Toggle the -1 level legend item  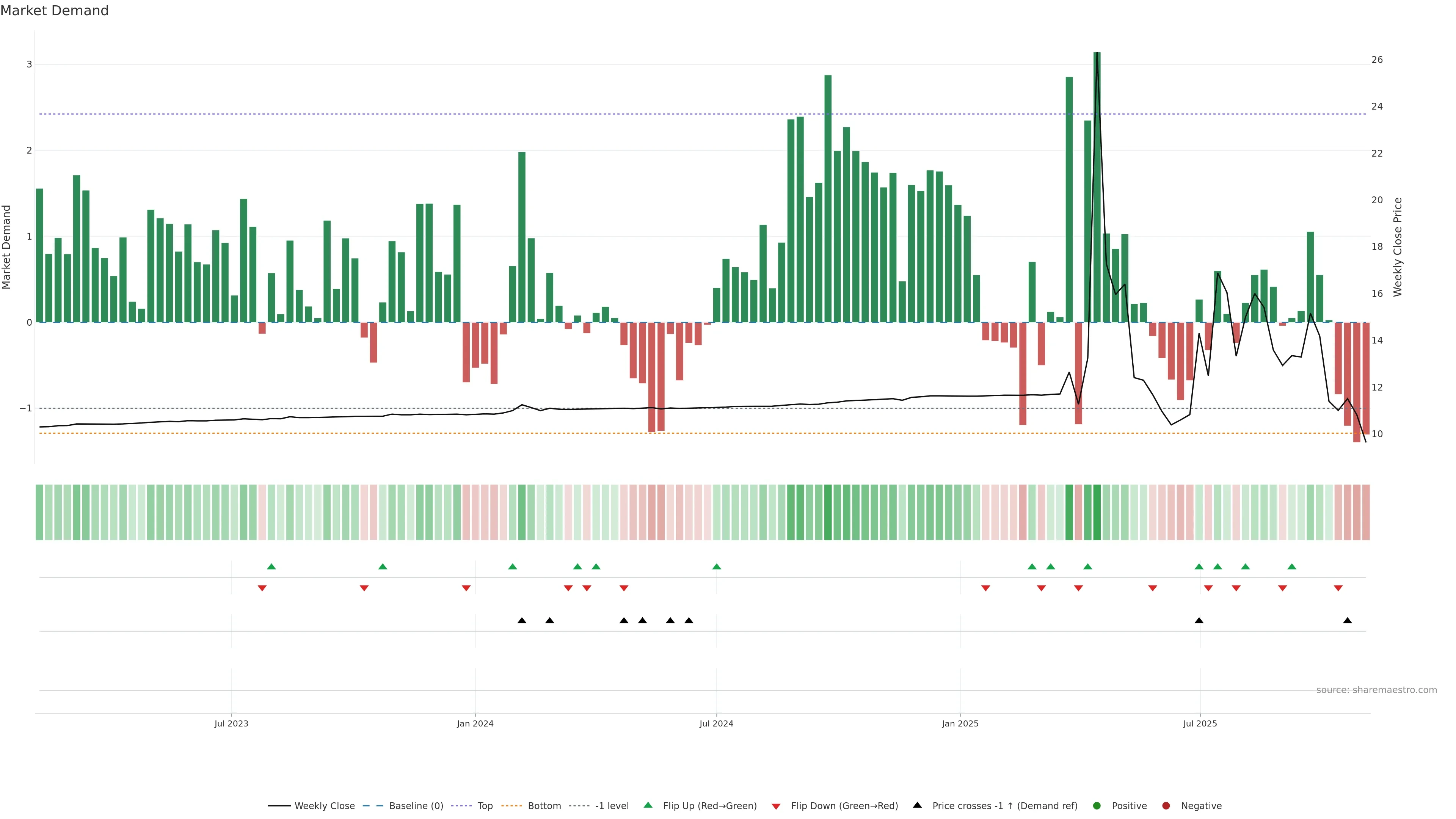(x=612, y=806)
